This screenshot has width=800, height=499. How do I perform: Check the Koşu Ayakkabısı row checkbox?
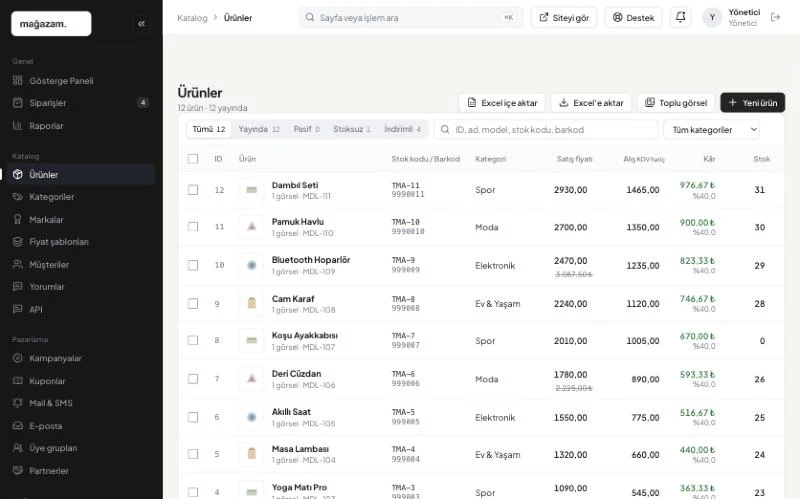pos(193,340)
